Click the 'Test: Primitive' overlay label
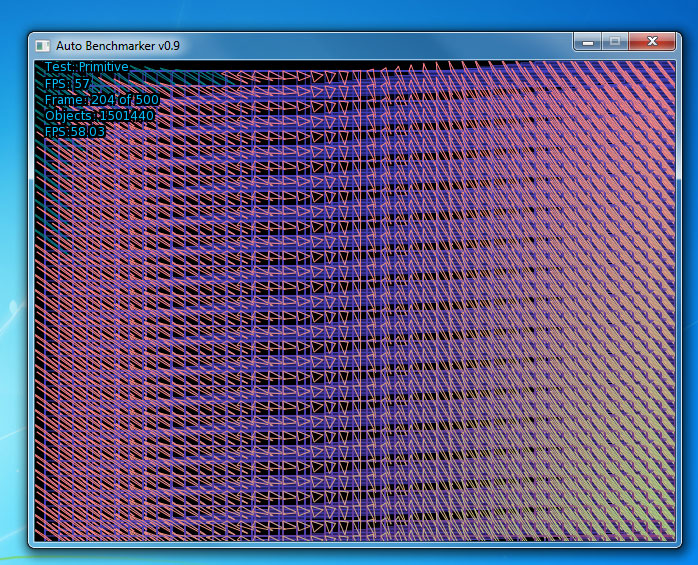Image resolution: width=698 pixels, height=565 pixels. (x=87, y=67)
